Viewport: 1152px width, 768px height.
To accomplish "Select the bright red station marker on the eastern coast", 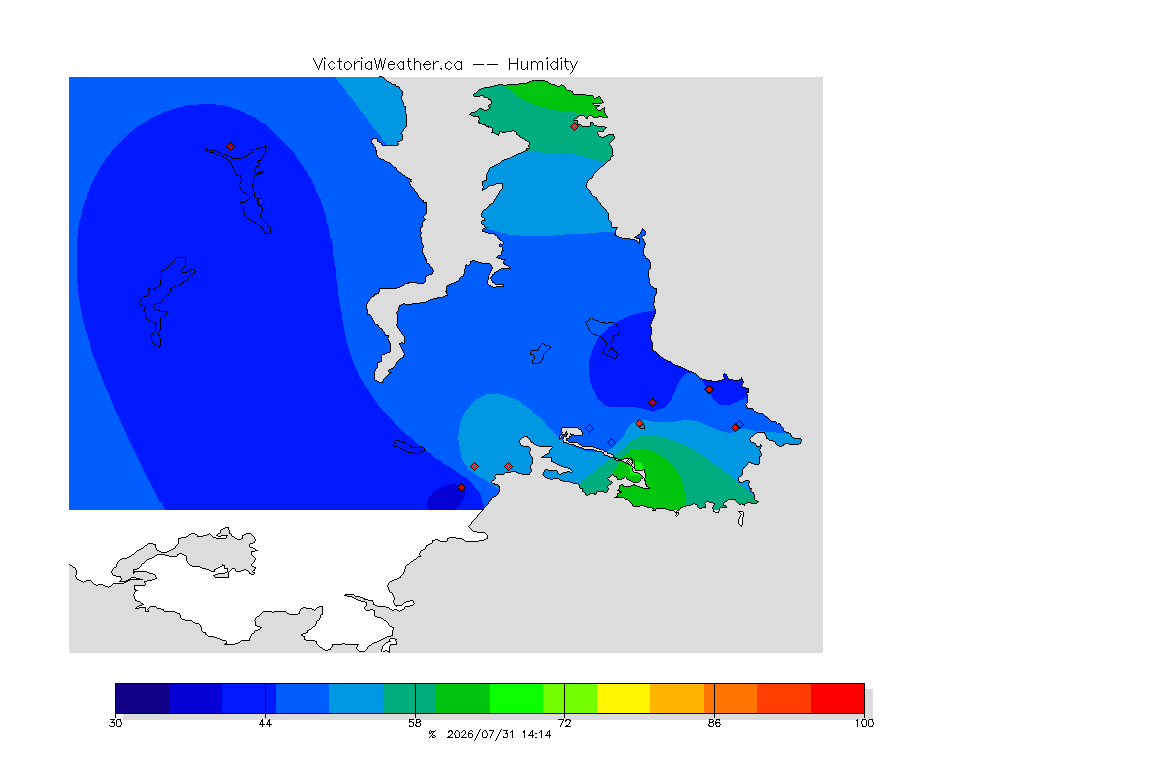I will [x=709, y=390].
